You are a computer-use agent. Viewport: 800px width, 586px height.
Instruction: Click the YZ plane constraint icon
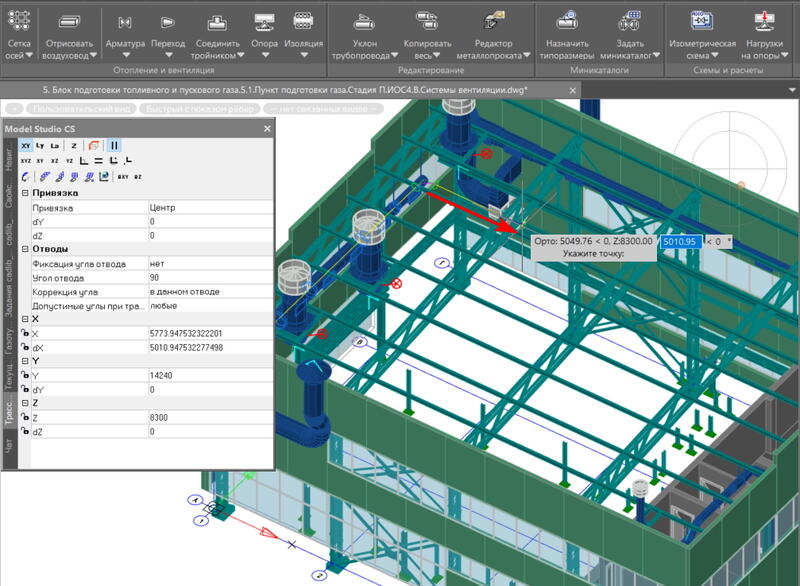pos(69,161)
